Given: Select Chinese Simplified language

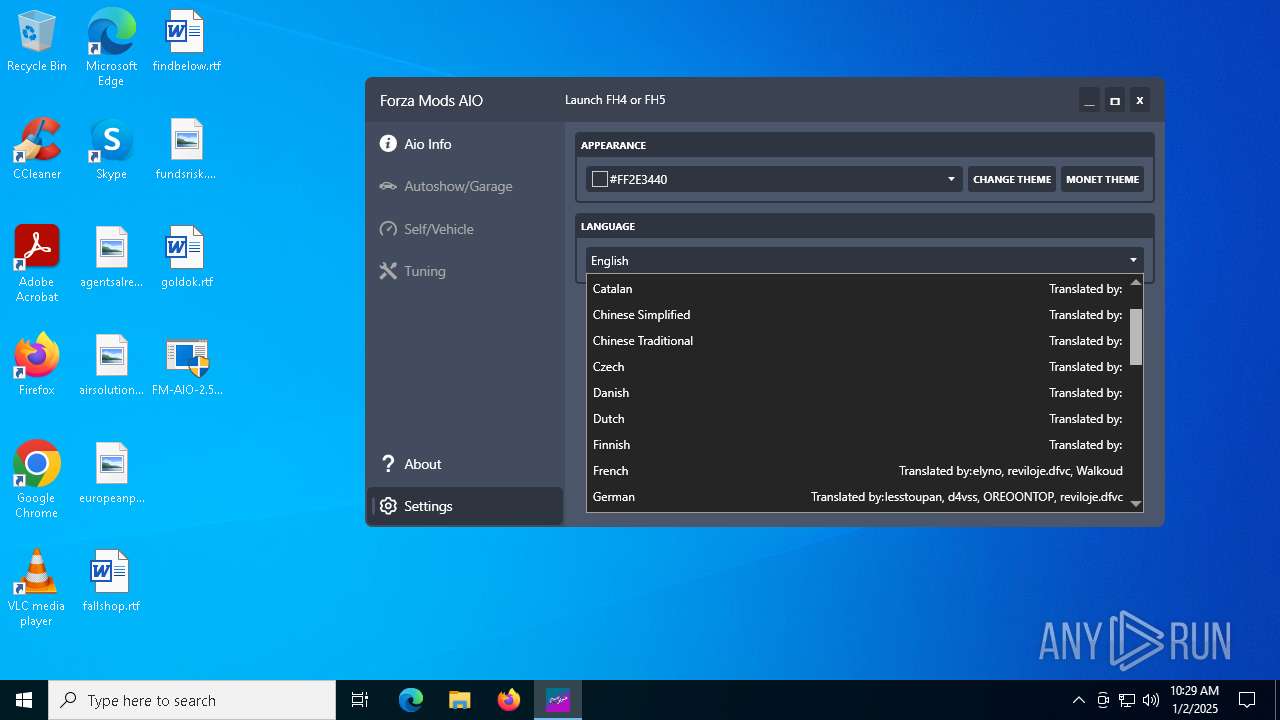Looking at the screenshot, I should click(x=858, y=315).
